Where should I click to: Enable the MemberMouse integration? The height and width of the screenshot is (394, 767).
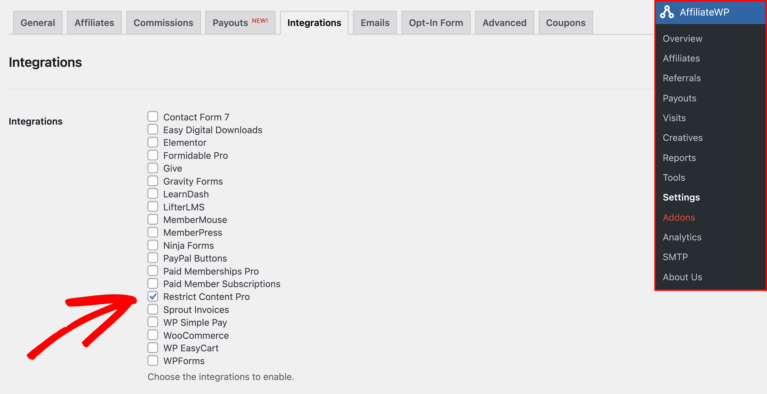point(153,220)
